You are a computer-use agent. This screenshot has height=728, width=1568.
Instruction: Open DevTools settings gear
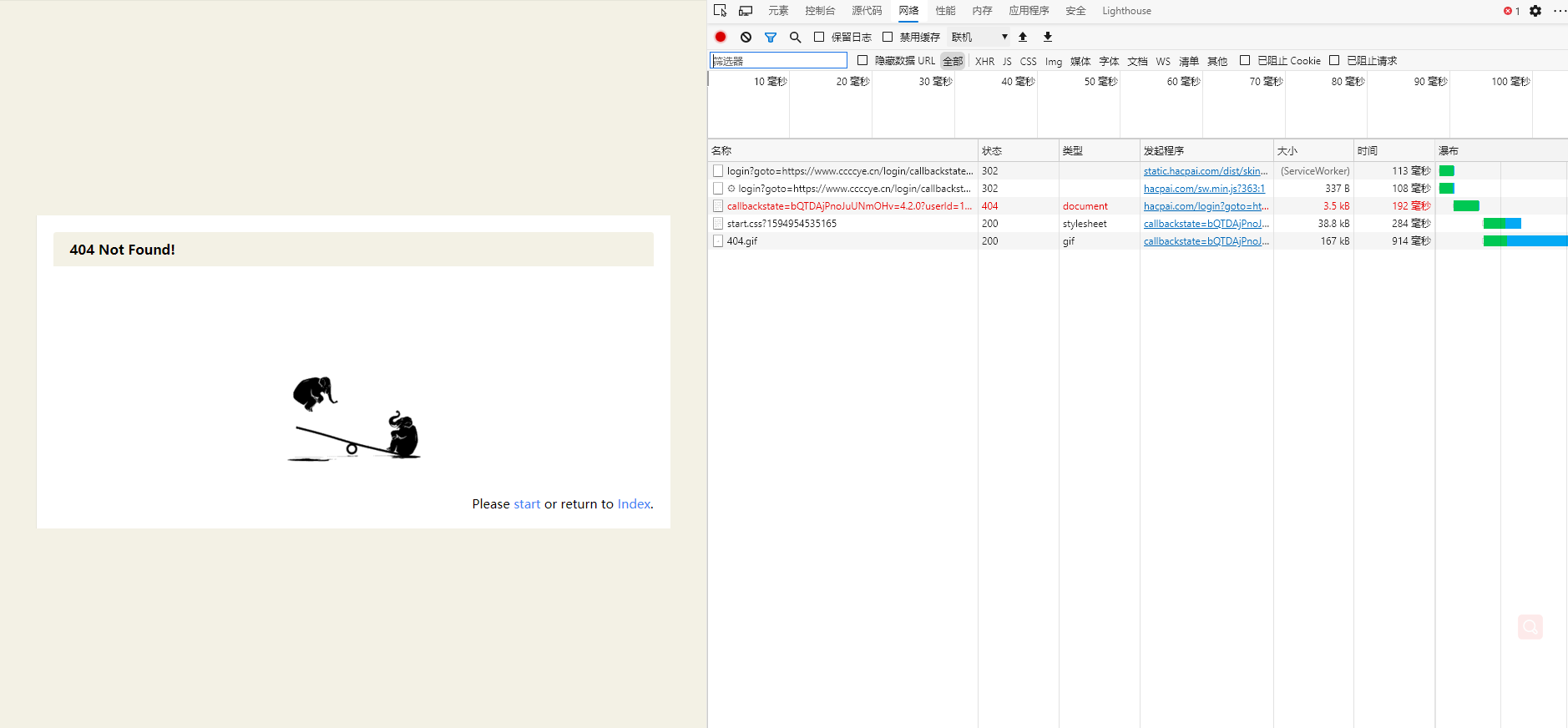click(1535, 11)
